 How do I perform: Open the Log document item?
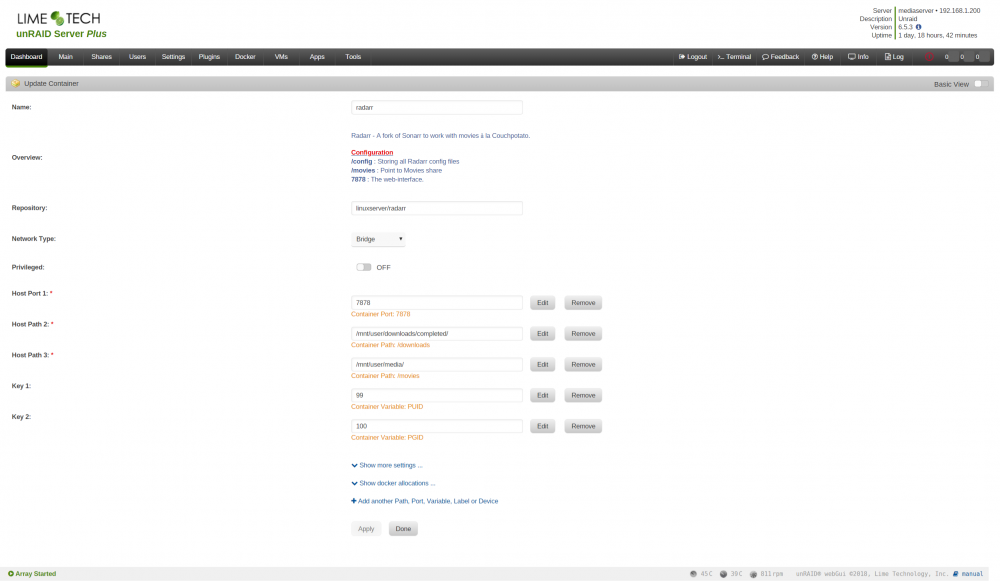(x=894, y=57)
